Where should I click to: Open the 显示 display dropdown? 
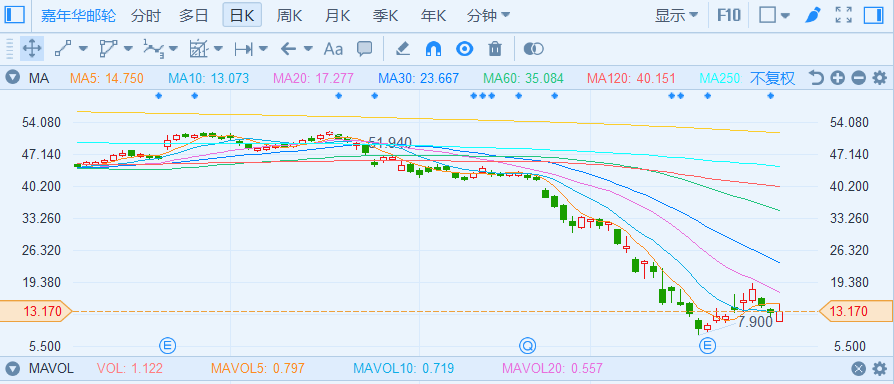click(x=676, y=15)
